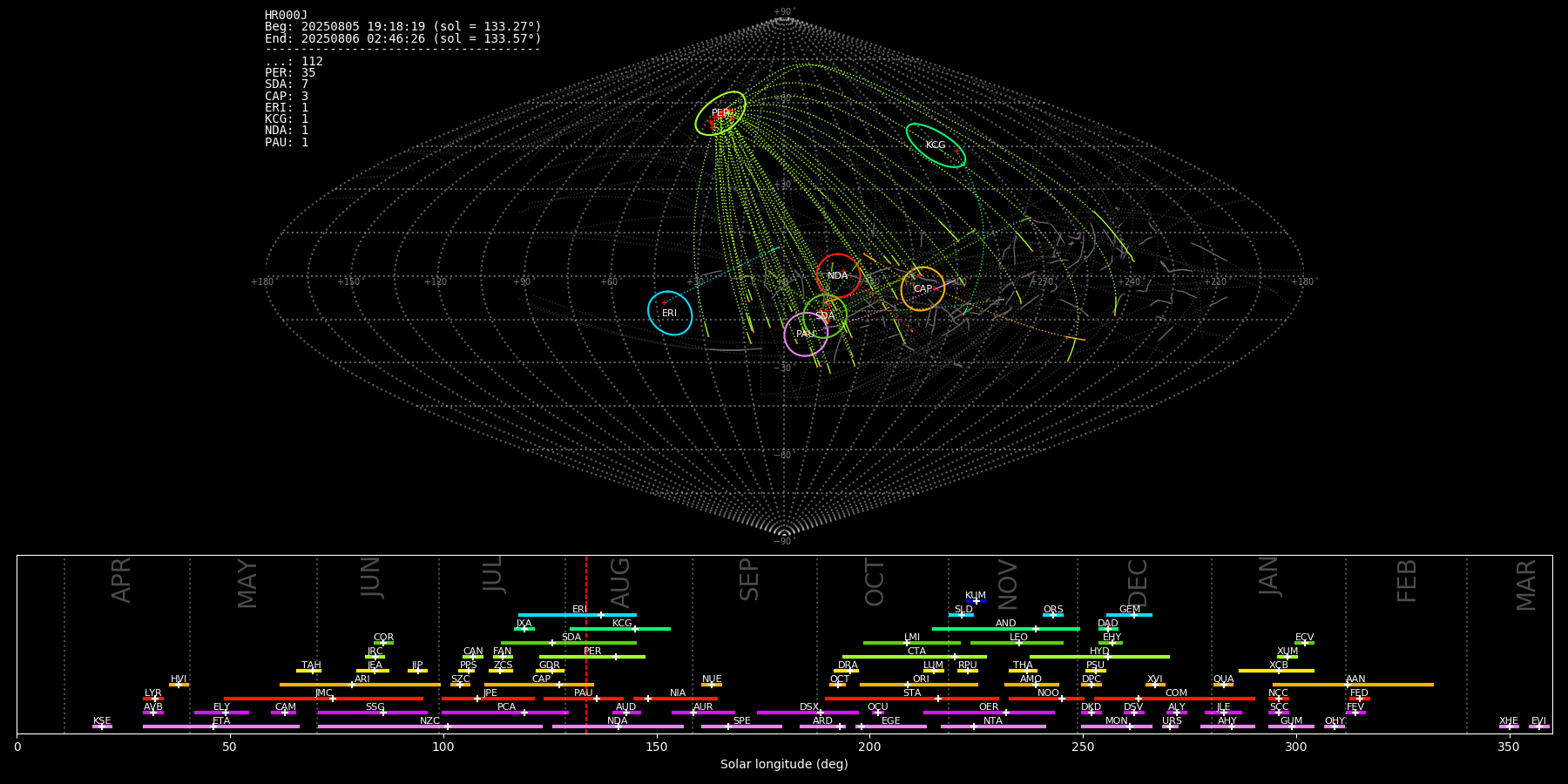This screenshot has height=784, width=1568.
Task: Click the NTA pink bar in timeline
Action: [993, 727]
